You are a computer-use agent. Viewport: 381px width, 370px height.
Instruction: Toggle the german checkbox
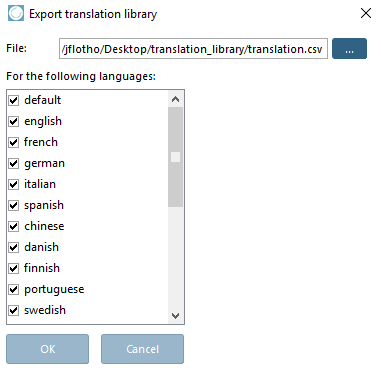click(x=13, y=163)
